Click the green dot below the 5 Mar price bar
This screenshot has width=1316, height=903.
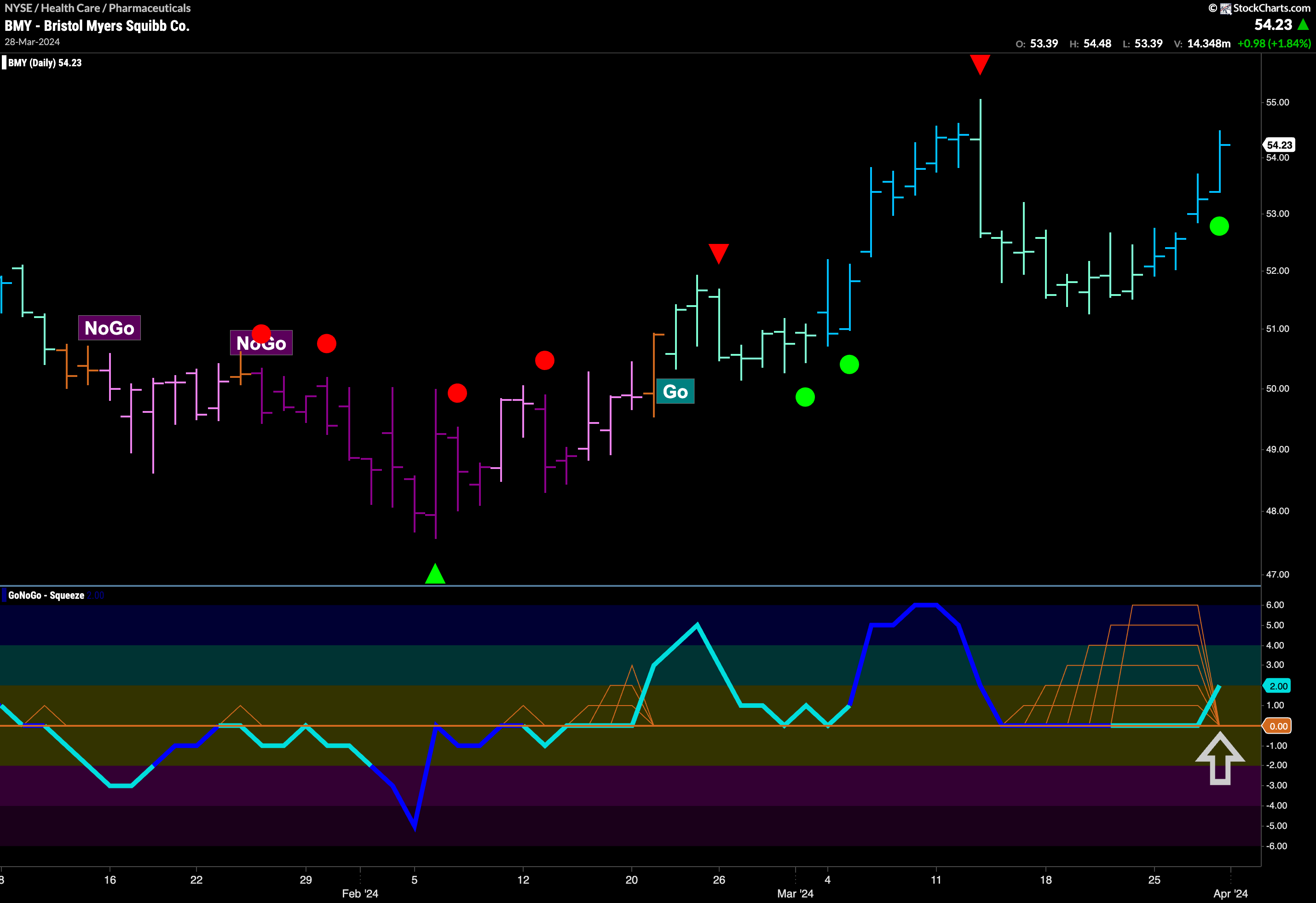tap(849, 364)
